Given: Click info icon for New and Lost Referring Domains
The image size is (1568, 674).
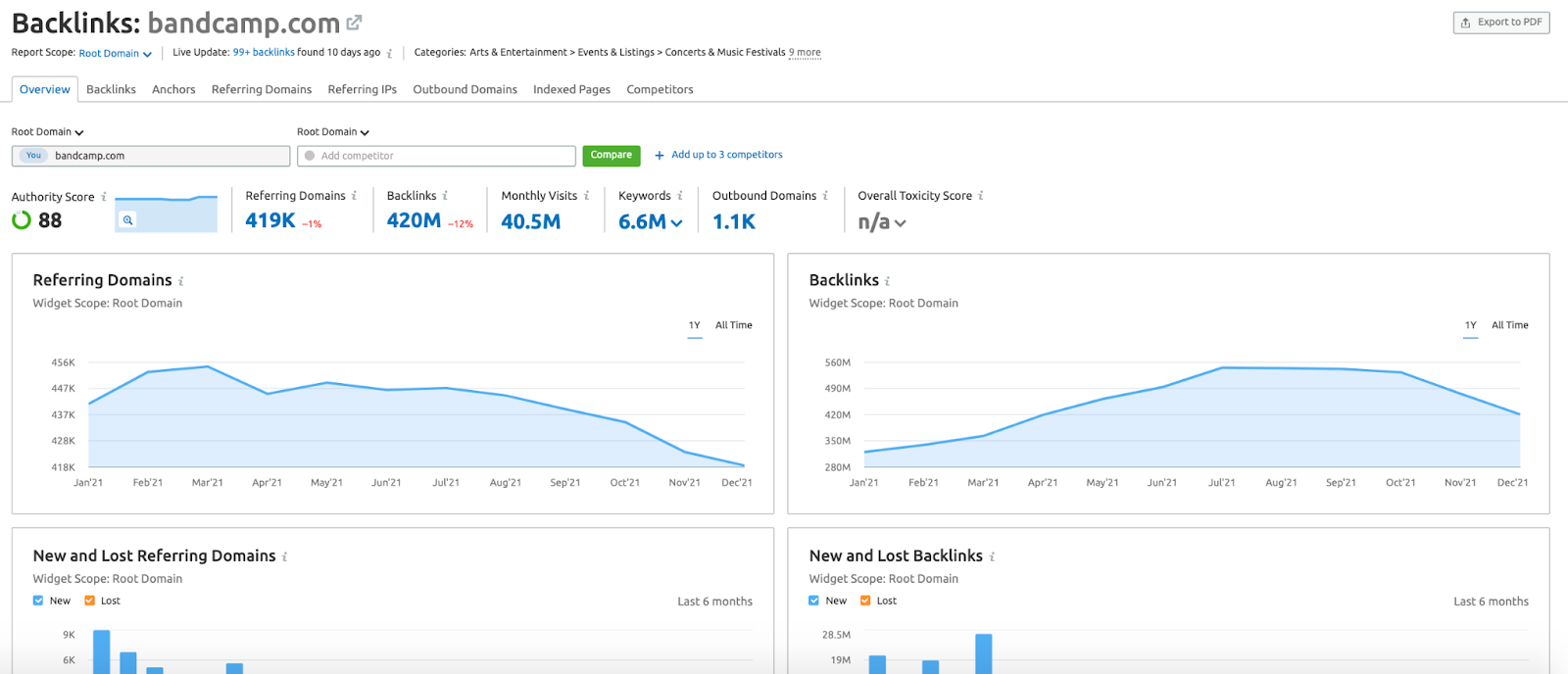Looking at the screenshot, I should click(285, 557).
